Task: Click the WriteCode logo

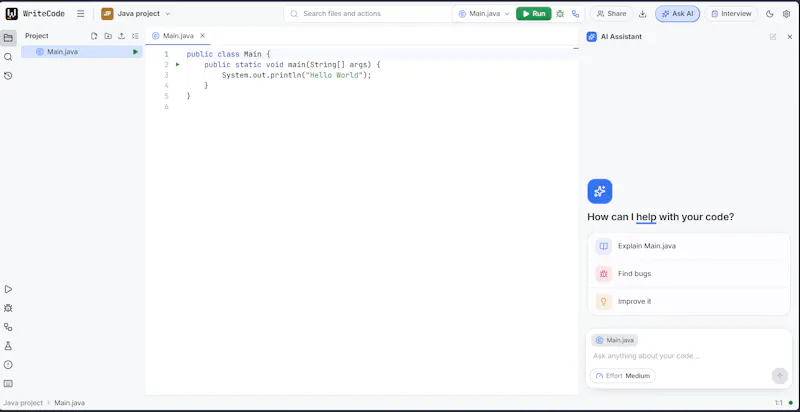Action: [x=12, y=14]
